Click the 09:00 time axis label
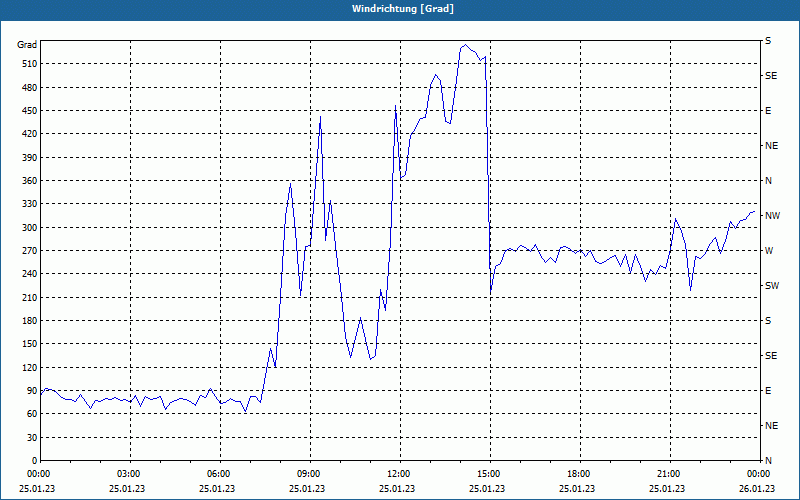This screenshot has height=500, width=800. coord(307,473)
